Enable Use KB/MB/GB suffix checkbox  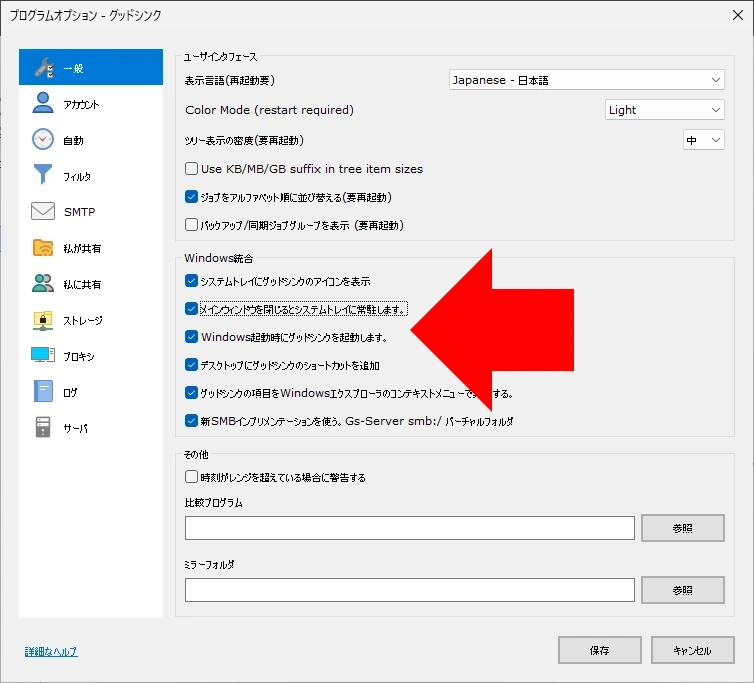[191, 168]
